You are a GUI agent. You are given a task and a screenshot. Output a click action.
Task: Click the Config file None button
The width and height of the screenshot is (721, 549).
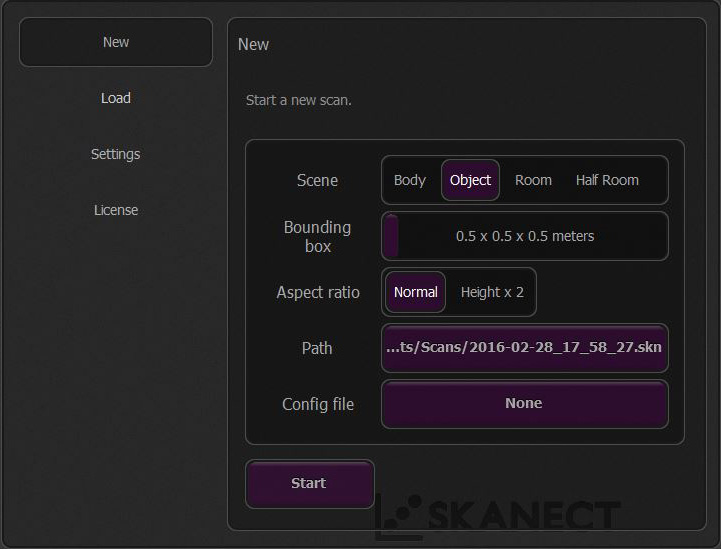[x=525, y=404]
